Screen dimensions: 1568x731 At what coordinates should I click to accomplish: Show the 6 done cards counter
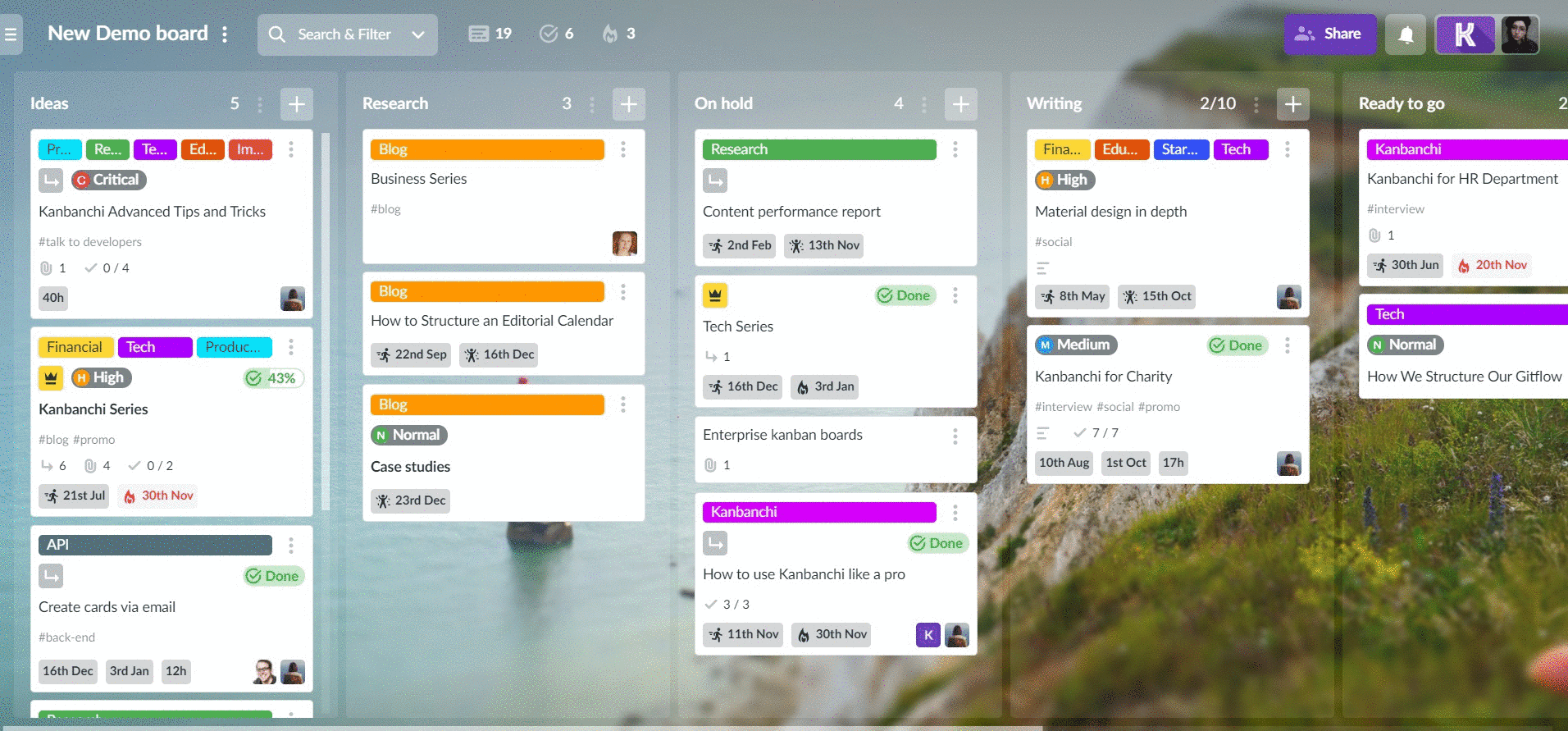(557, 34)
